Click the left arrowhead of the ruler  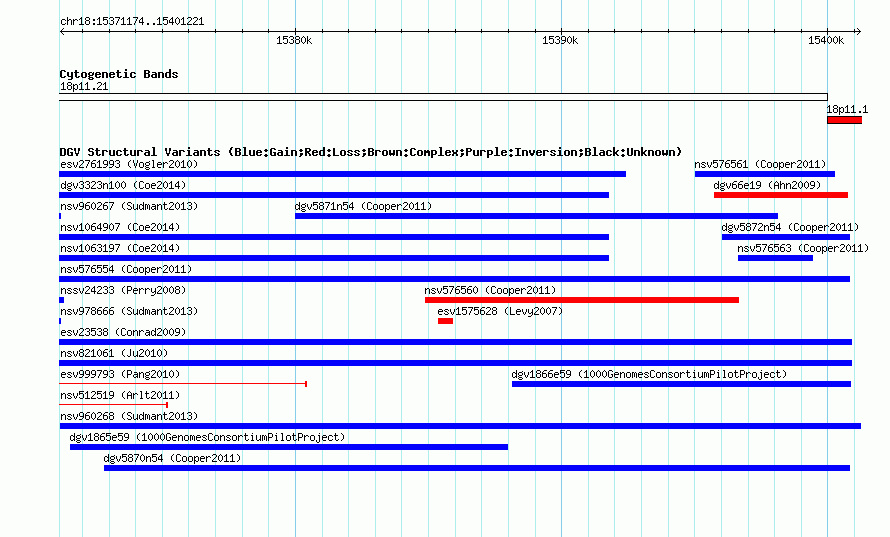62,31
